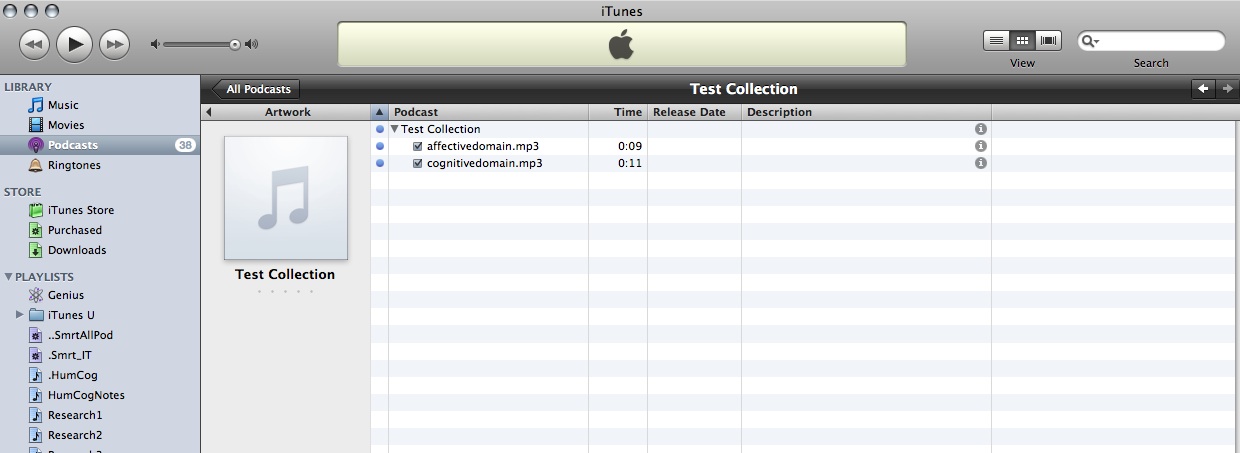The width and height of the screenshot is (1240, 453).
Task: Click the iTunes Store bag icon
Action: click(36, 210)
